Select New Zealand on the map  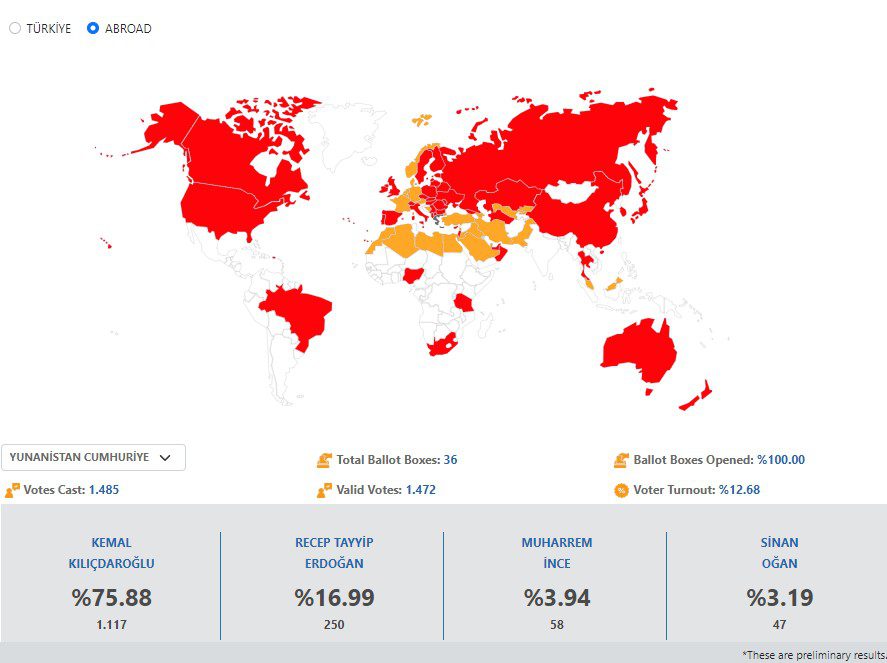[696, 397]
